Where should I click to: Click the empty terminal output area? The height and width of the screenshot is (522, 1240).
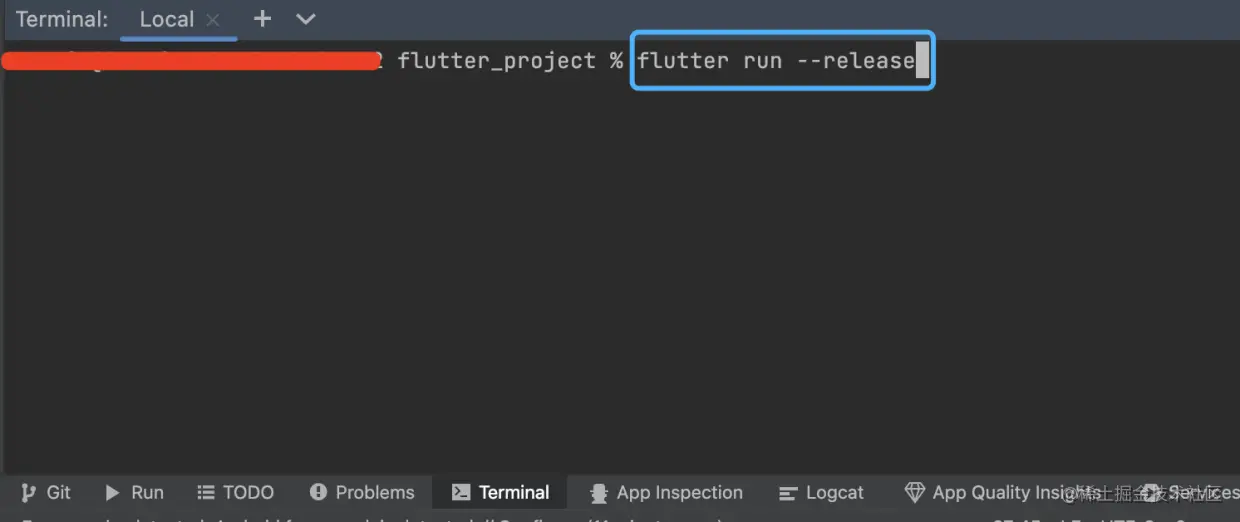pos(600,280)
